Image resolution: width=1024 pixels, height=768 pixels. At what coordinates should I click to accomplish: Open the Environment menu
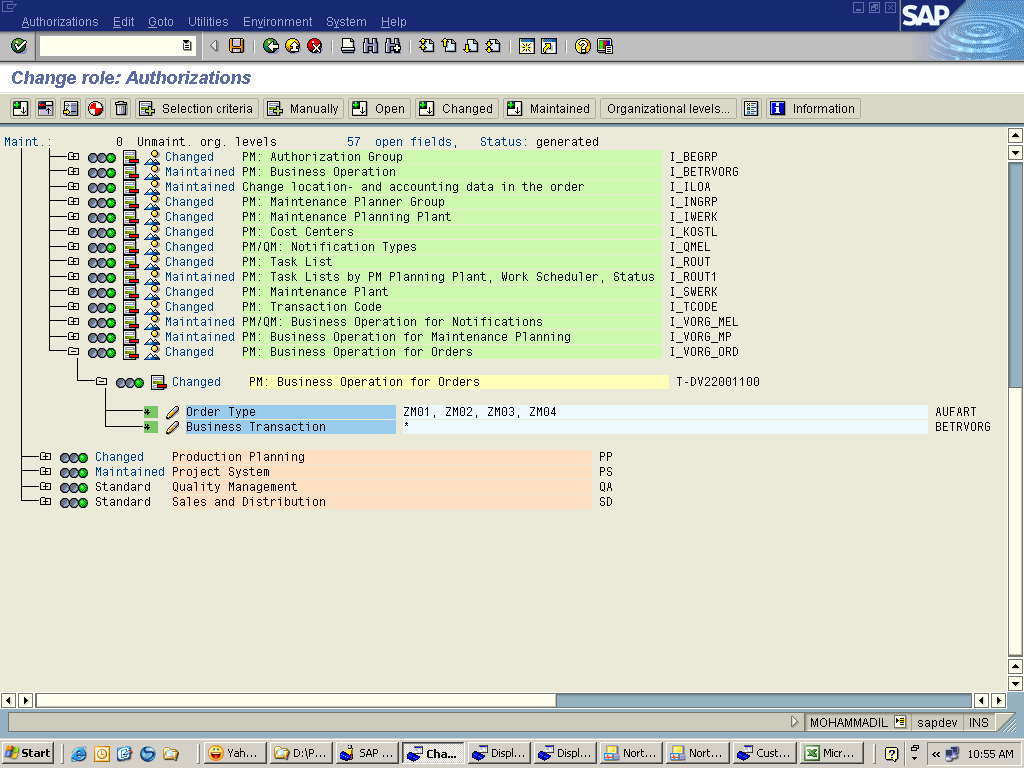point(277,22)
